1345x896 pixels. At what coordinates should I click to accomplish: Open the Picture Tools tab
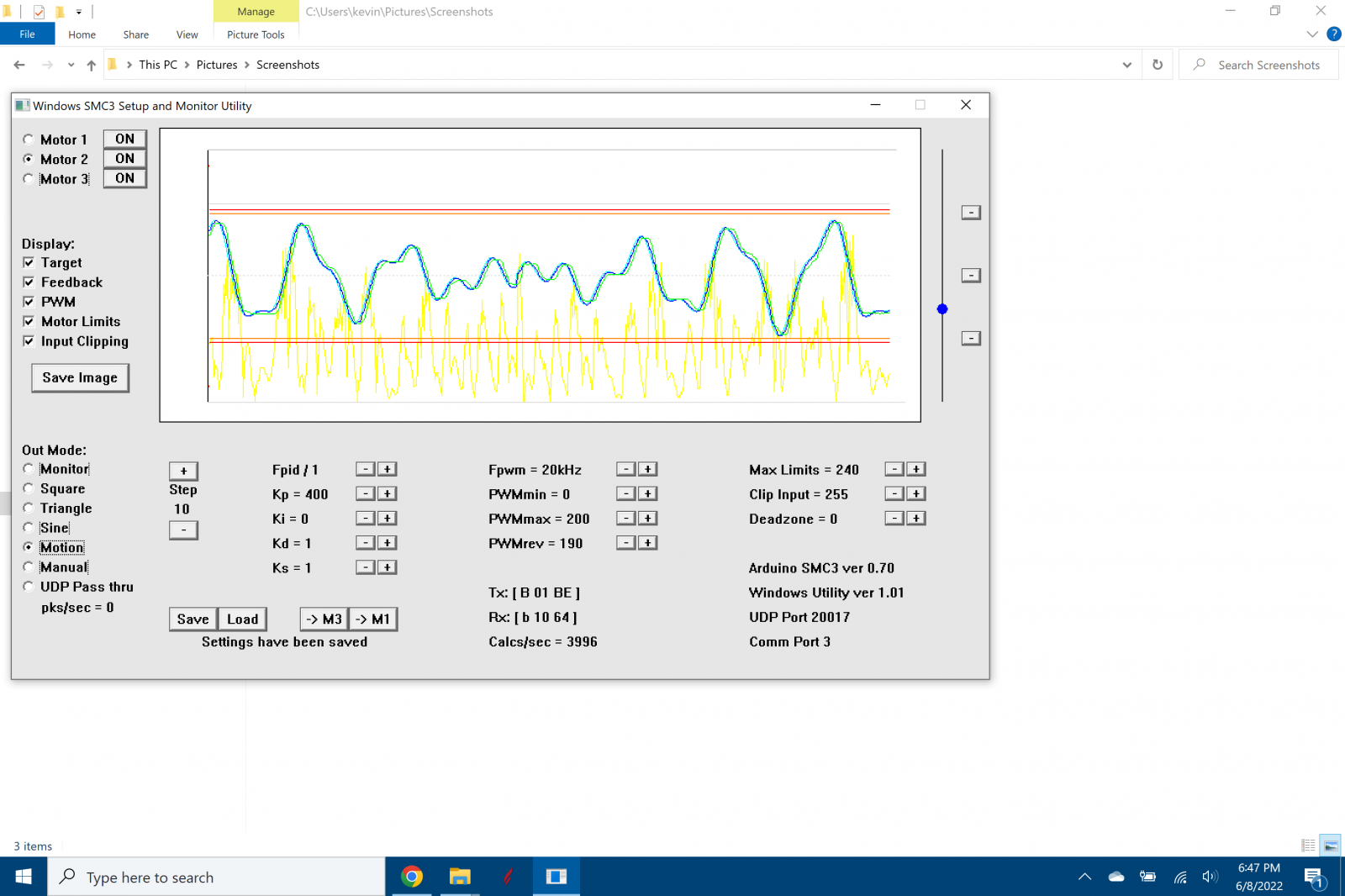click(x=256, y=34)
